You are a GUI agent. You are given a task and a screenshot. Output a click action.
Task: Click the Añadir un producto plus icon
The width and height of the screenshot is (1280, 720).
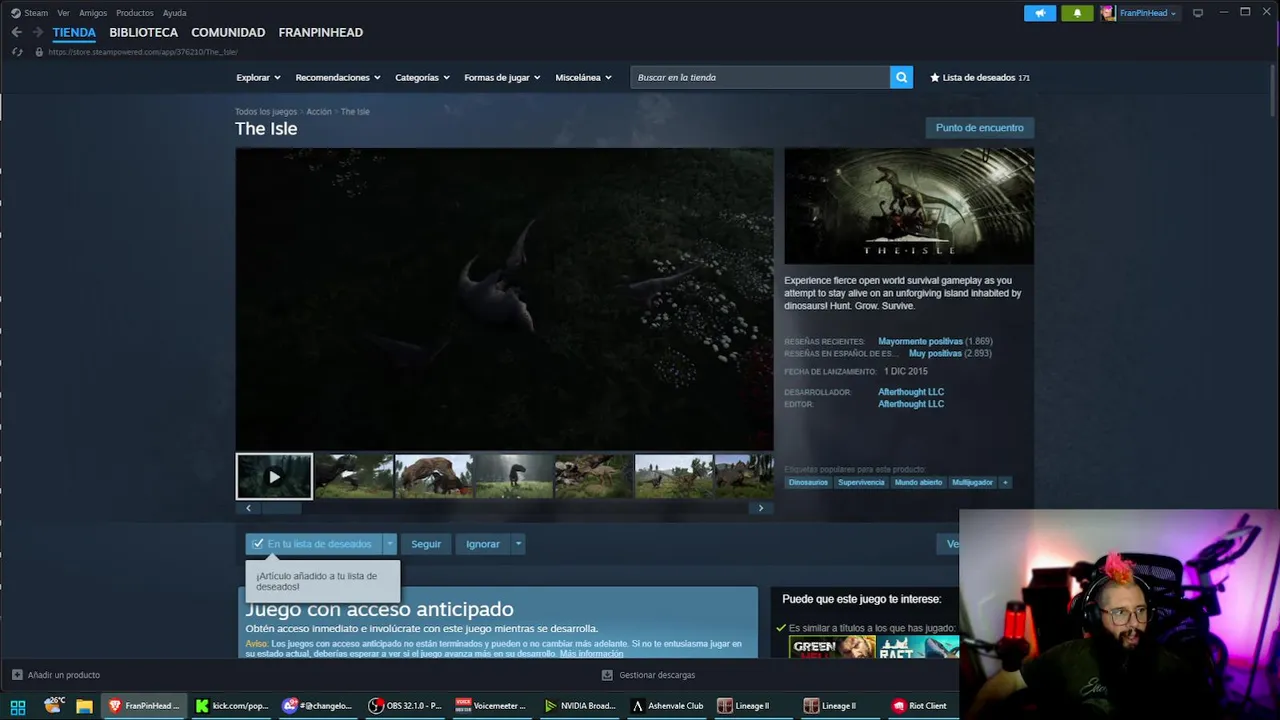(x=17, y=675)
